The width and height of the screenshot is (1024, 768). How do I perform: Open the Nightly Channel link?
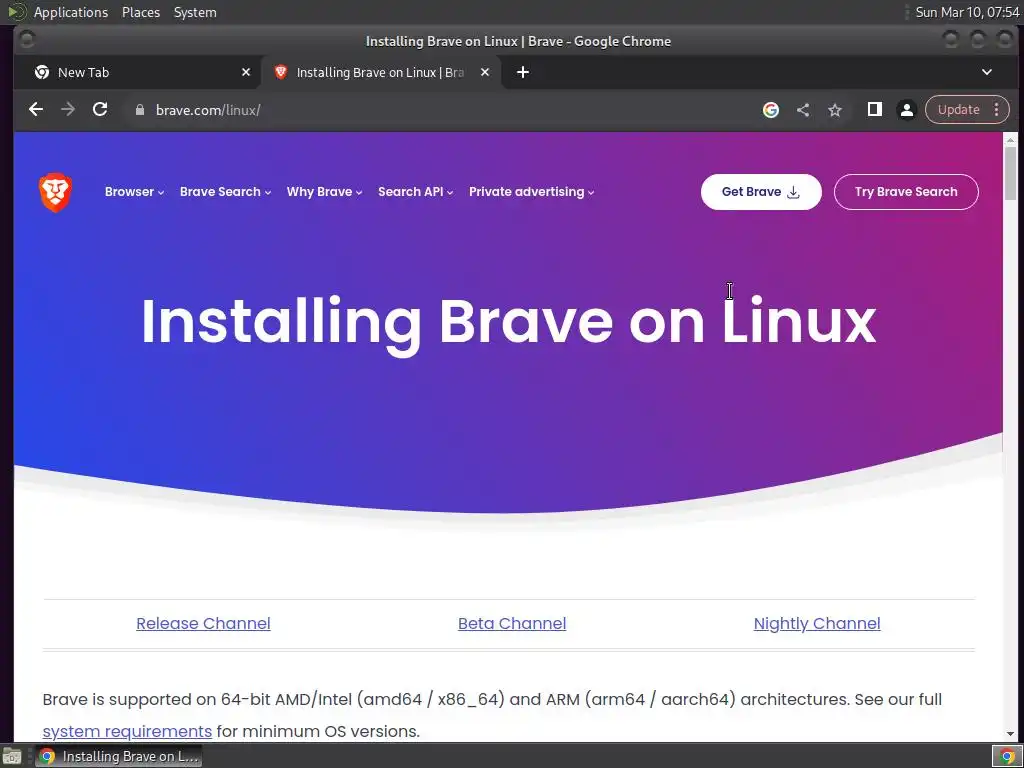[817, 624]
